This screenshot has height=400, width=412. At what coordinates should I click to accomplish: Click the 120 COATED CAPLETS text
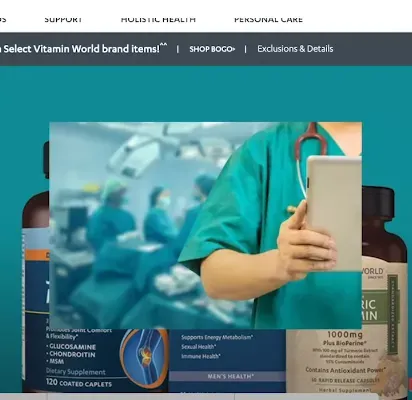[79, 383]
